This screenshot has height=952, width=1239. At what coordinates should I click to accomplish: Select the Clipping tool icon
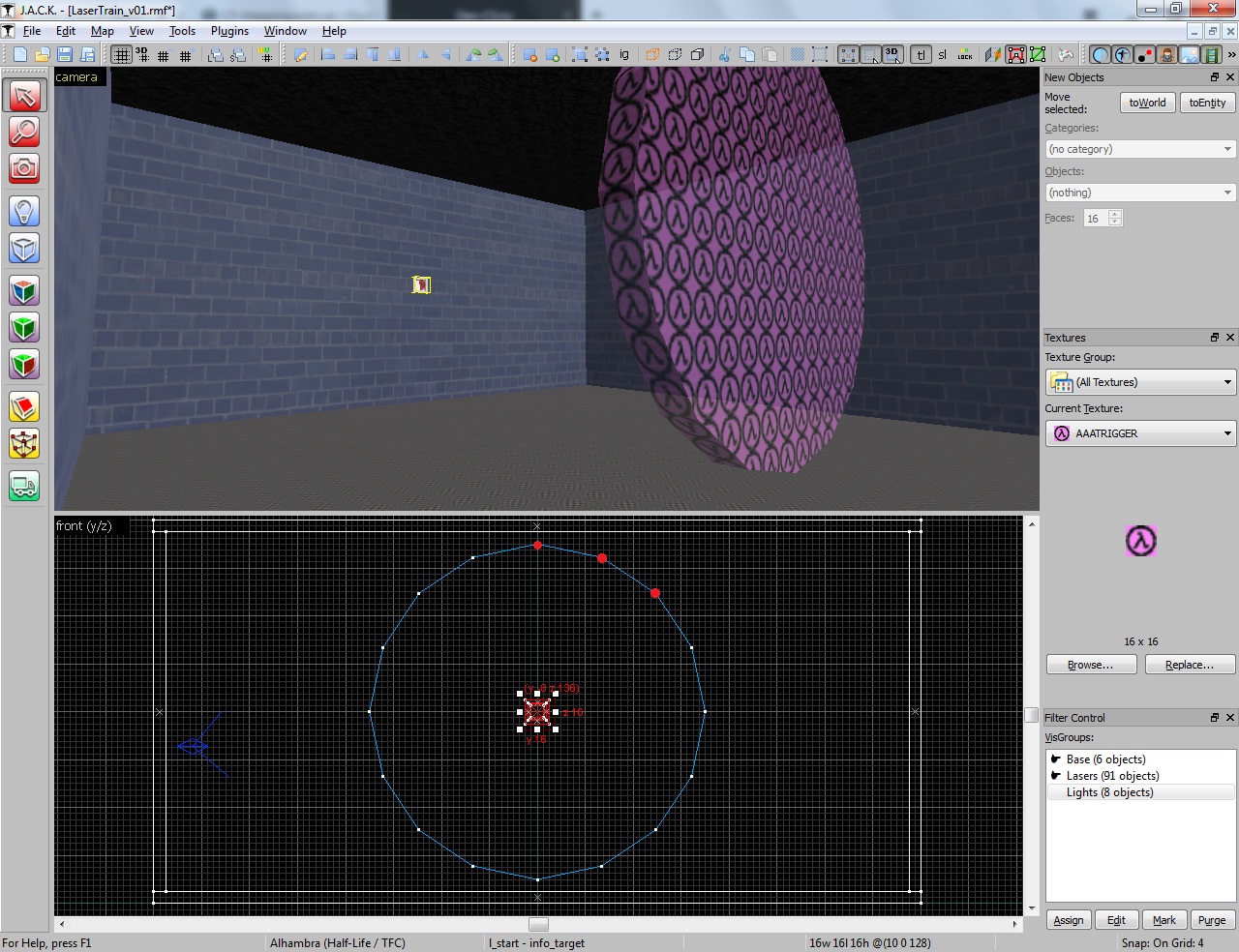(x=24, y=407)
